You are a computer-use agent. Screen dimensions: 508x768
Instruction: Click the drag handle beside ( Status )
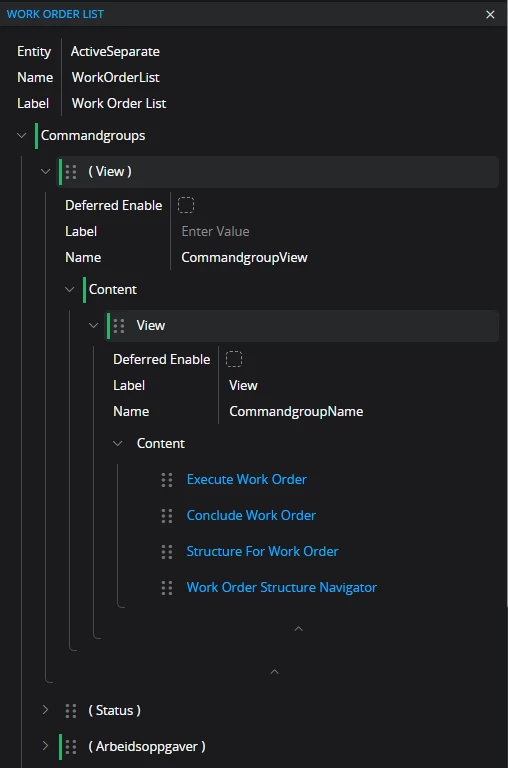[x=71, y=711]
